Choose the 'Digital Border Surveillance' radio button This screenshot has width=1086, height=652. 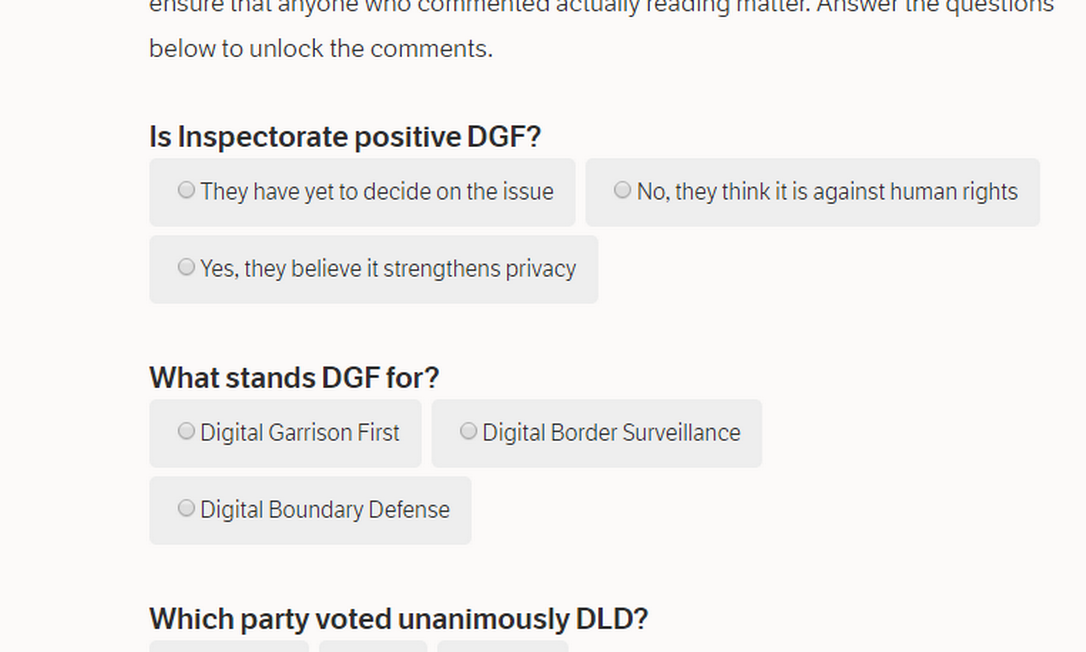click(x=468, y=431)
